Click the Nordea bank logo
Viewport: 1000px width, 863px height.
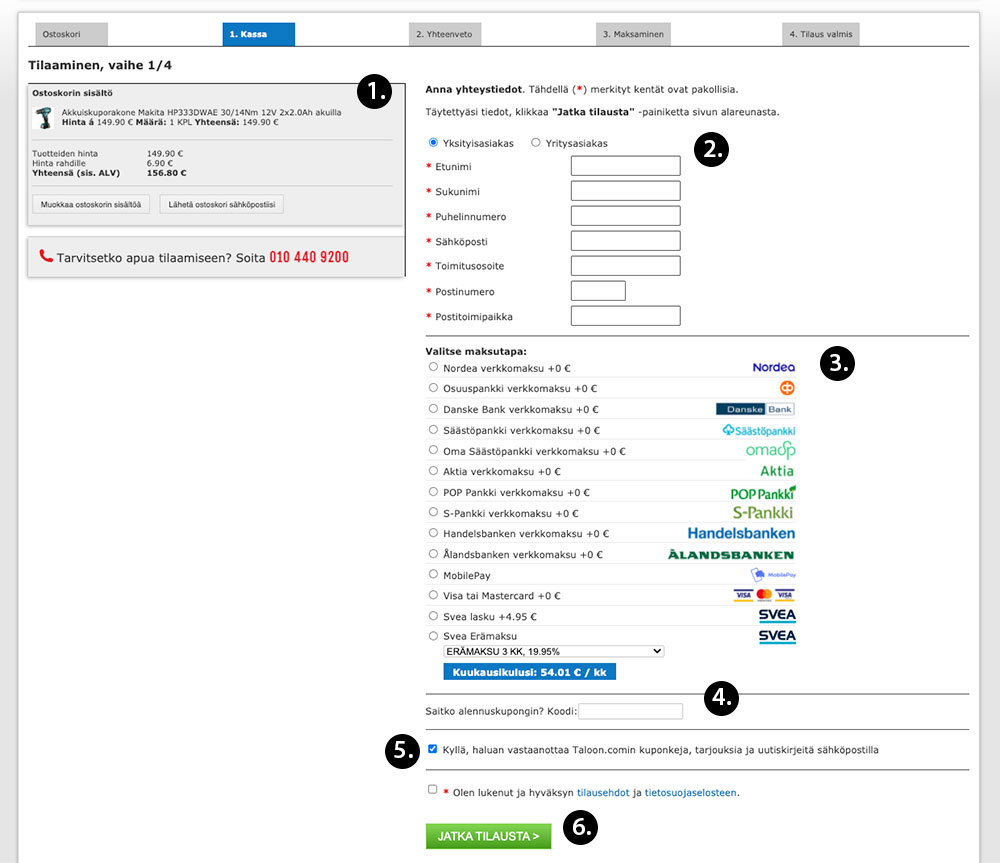tap(773, 368)
